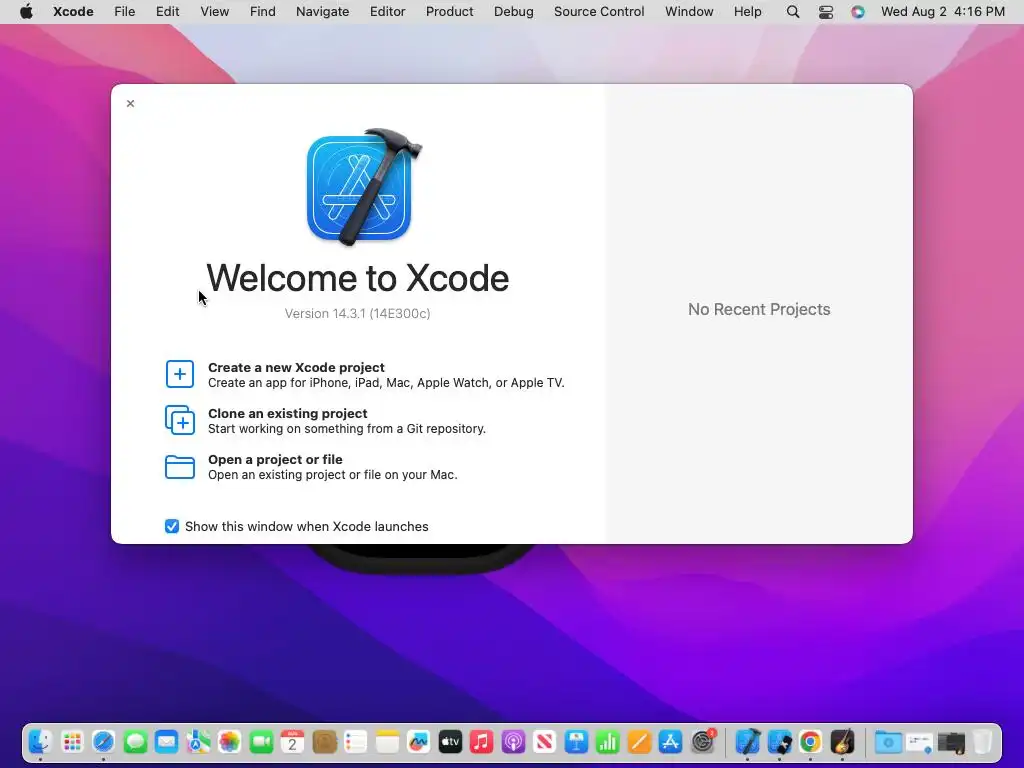Open the Find menu
Image resolution: width=1024 pixels, height=768 pixels.
pyautogui.click(x=263, y=12)
